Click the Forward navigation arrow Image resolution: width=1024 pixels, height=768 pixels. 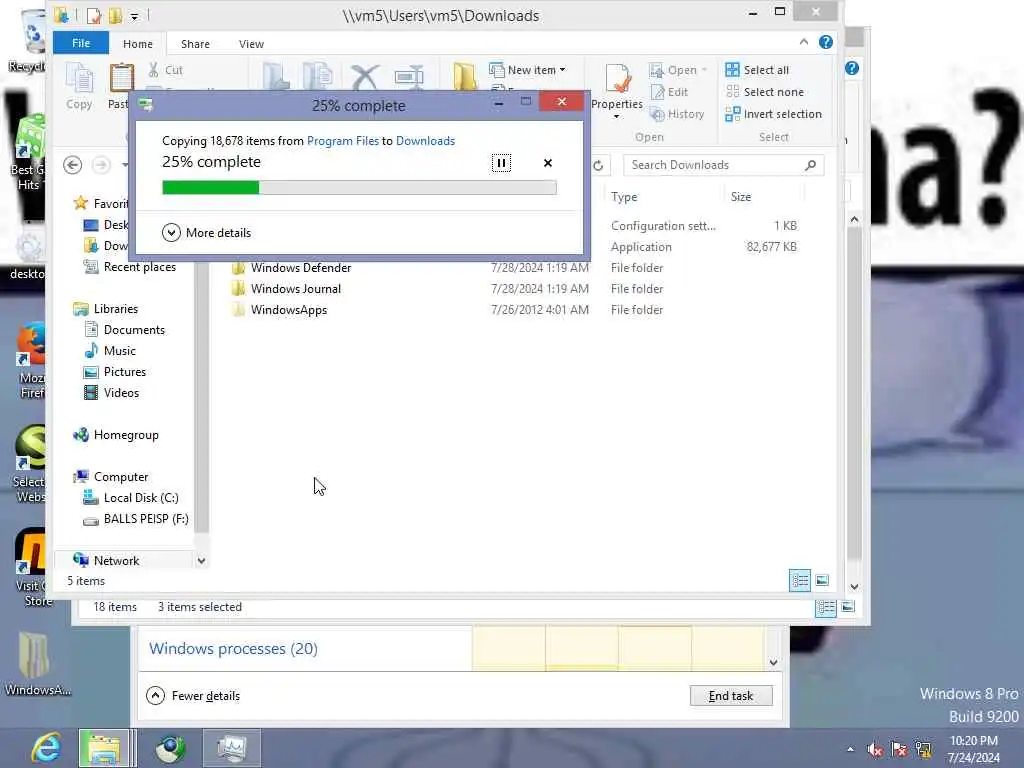pos(101,165)
